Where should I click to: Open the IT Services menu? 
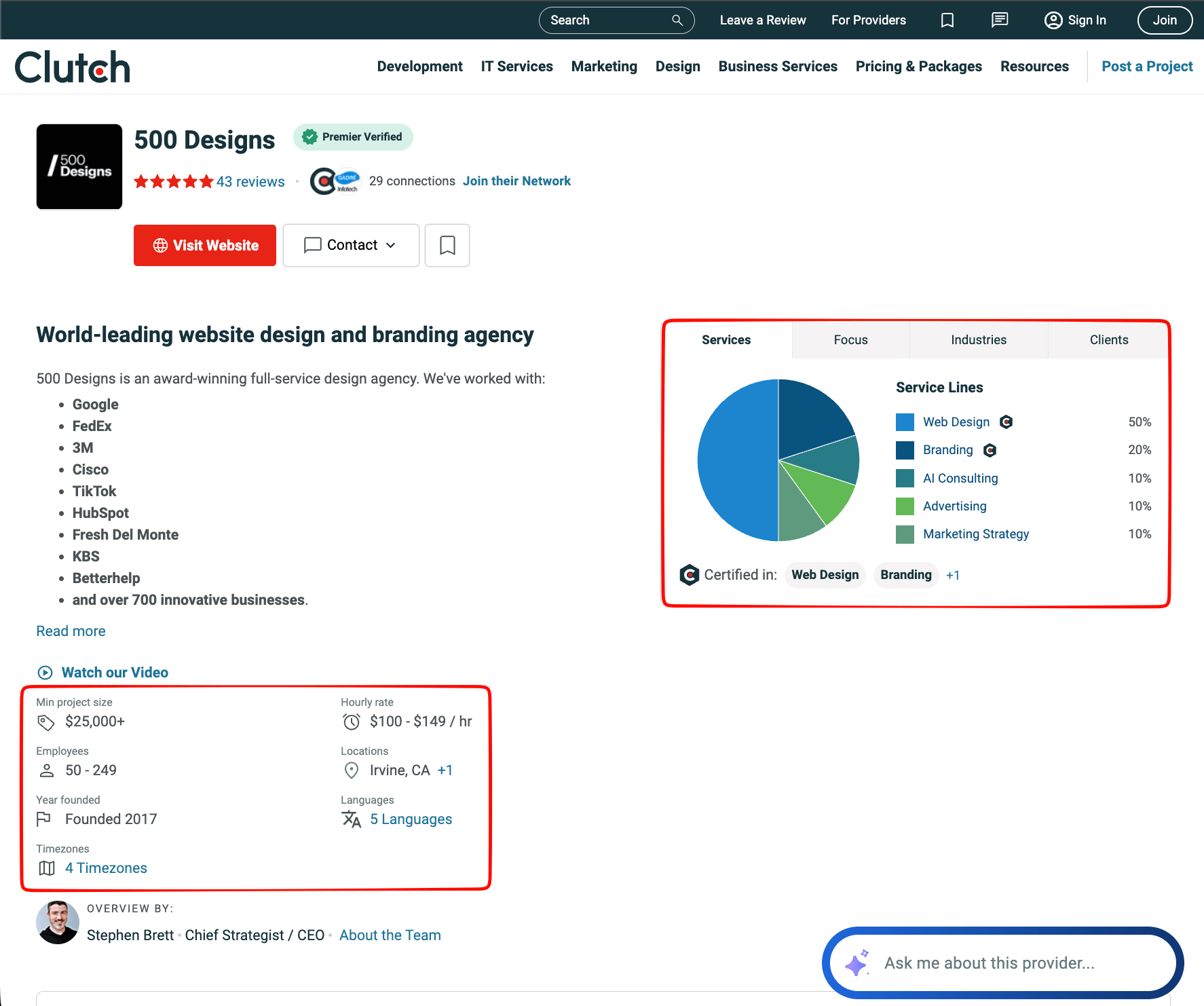coord(517,67)
